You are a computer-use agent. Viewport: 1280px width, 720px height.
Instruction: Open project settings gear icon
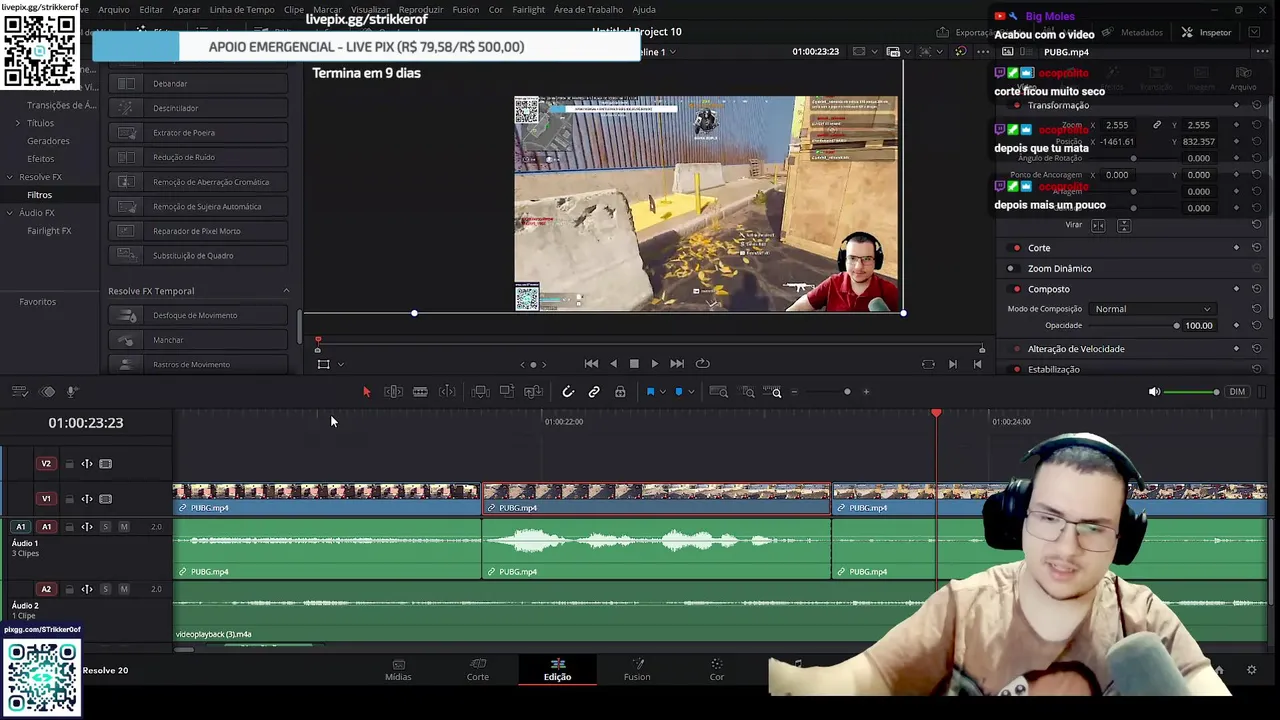1251,670
